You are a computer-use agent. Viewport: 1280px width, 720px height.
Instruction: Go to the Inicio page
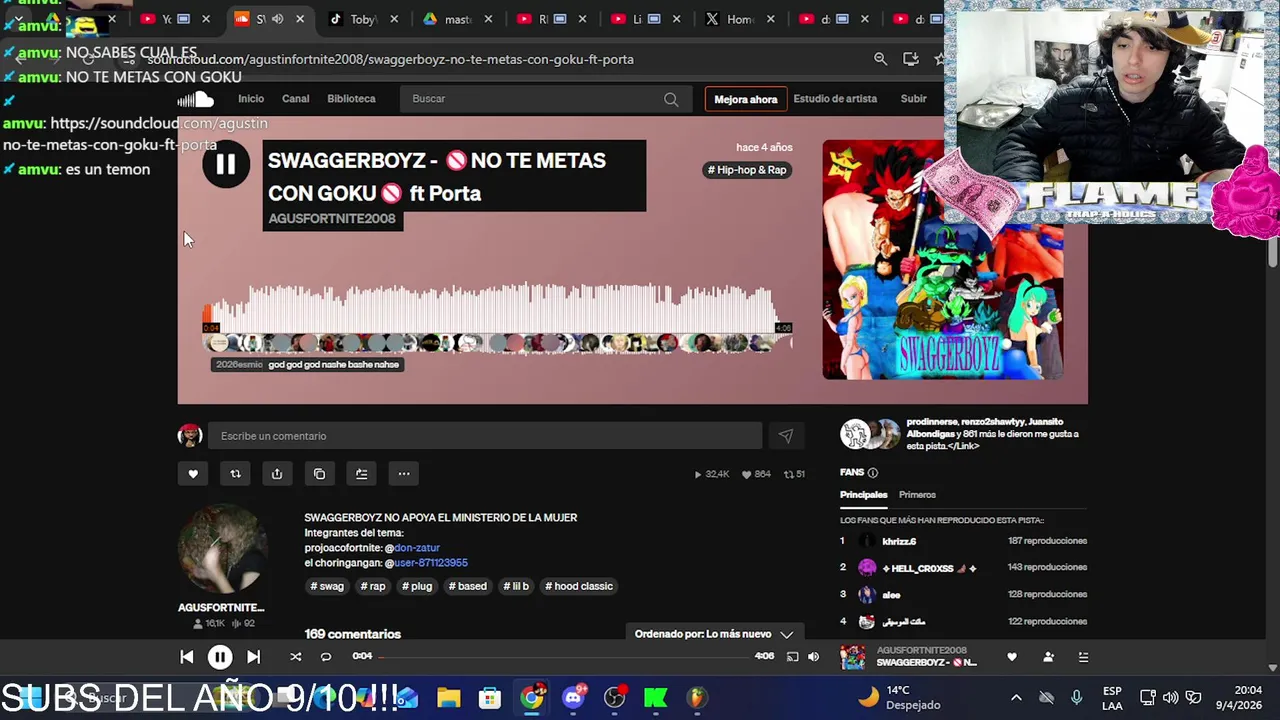251,99
